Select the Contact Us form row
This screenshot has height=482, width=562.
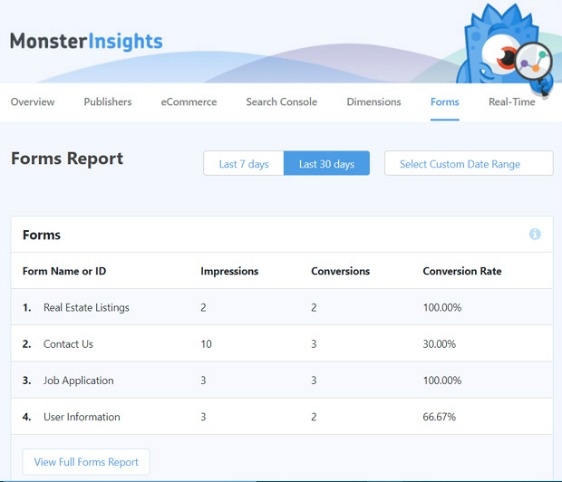coord(282,344)
